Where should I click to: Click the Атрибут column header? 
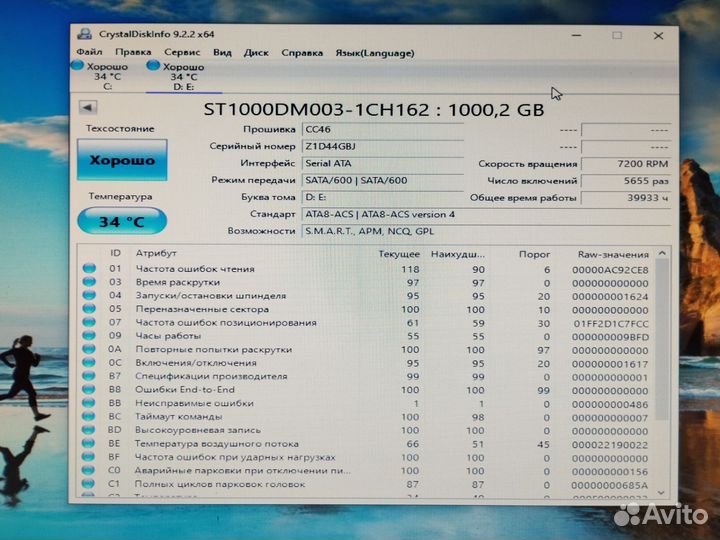pos(156,253)
